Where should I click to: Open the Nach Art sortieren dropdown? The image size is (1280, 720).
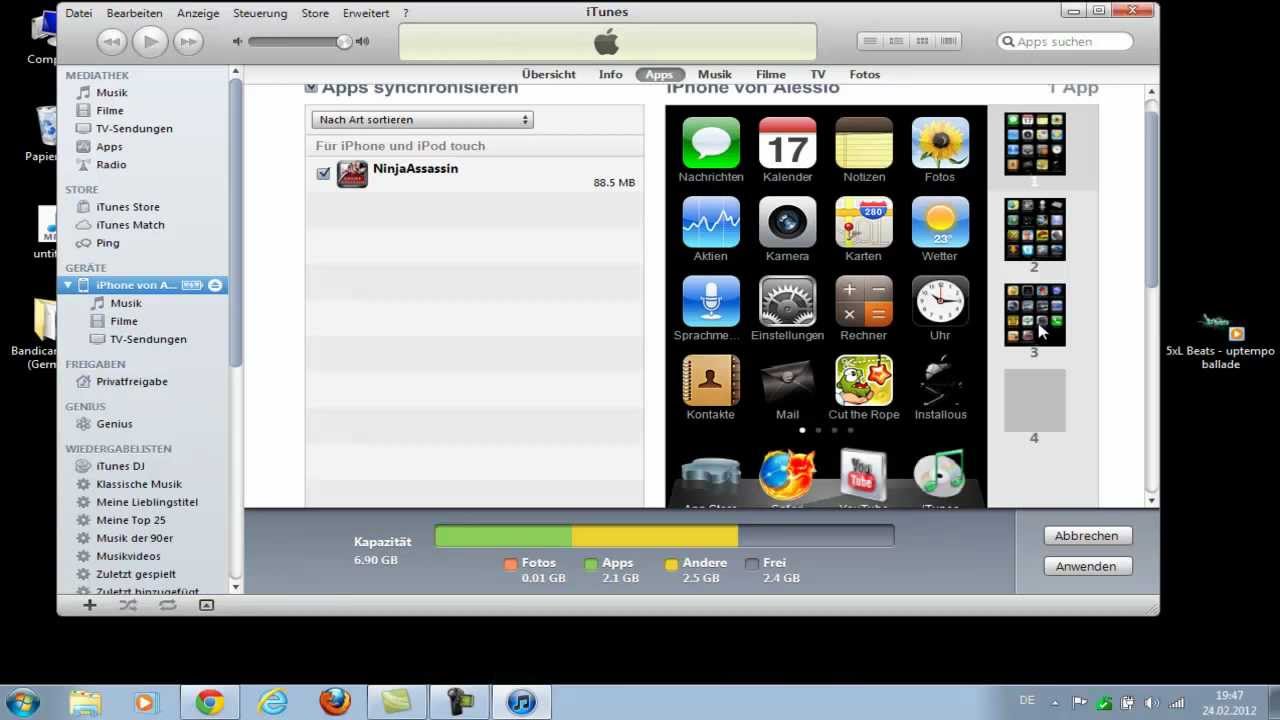coord(422,120)
